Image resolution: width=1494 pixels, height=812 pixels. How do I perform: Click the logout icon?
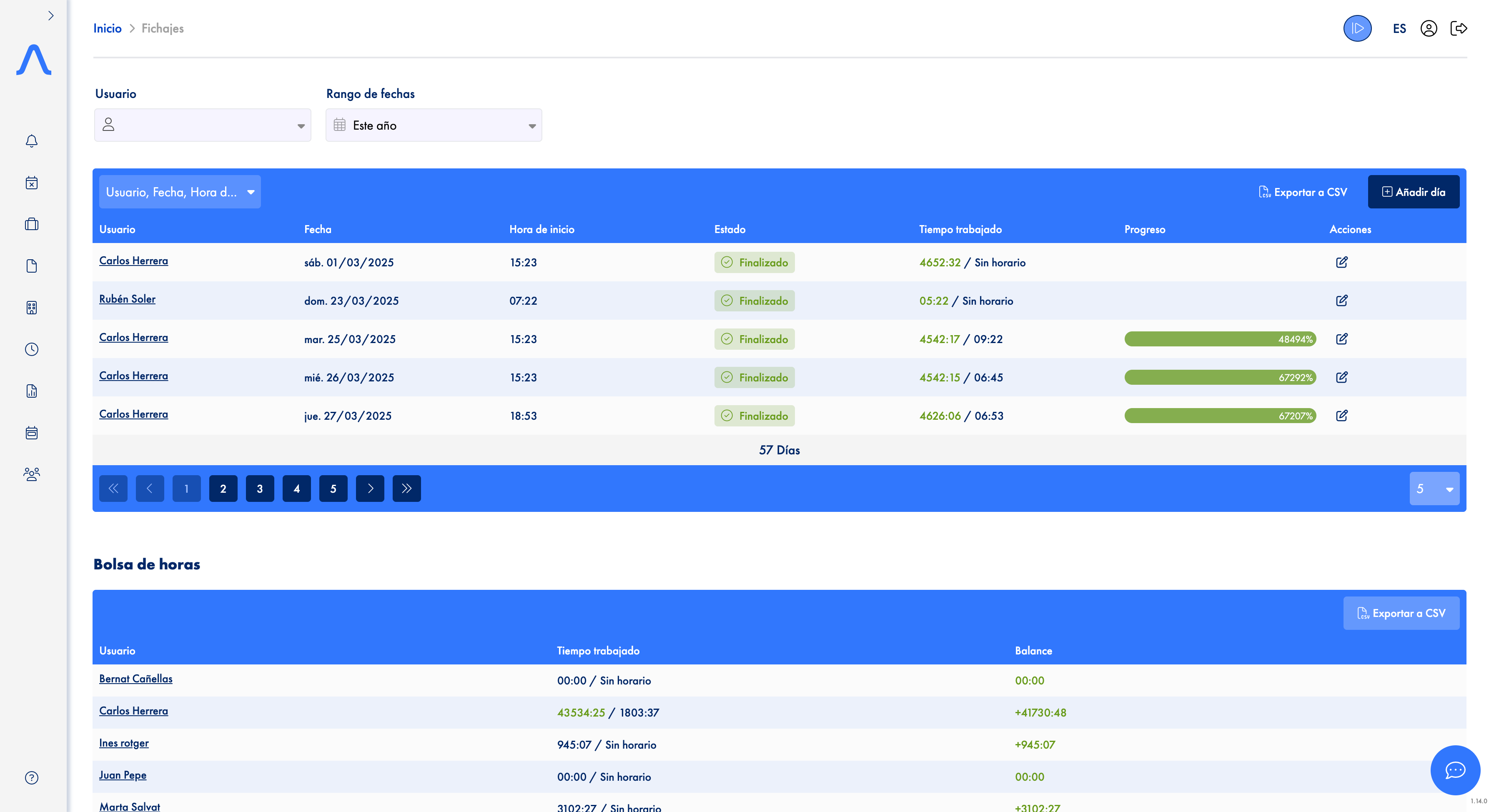[1459, 28]
